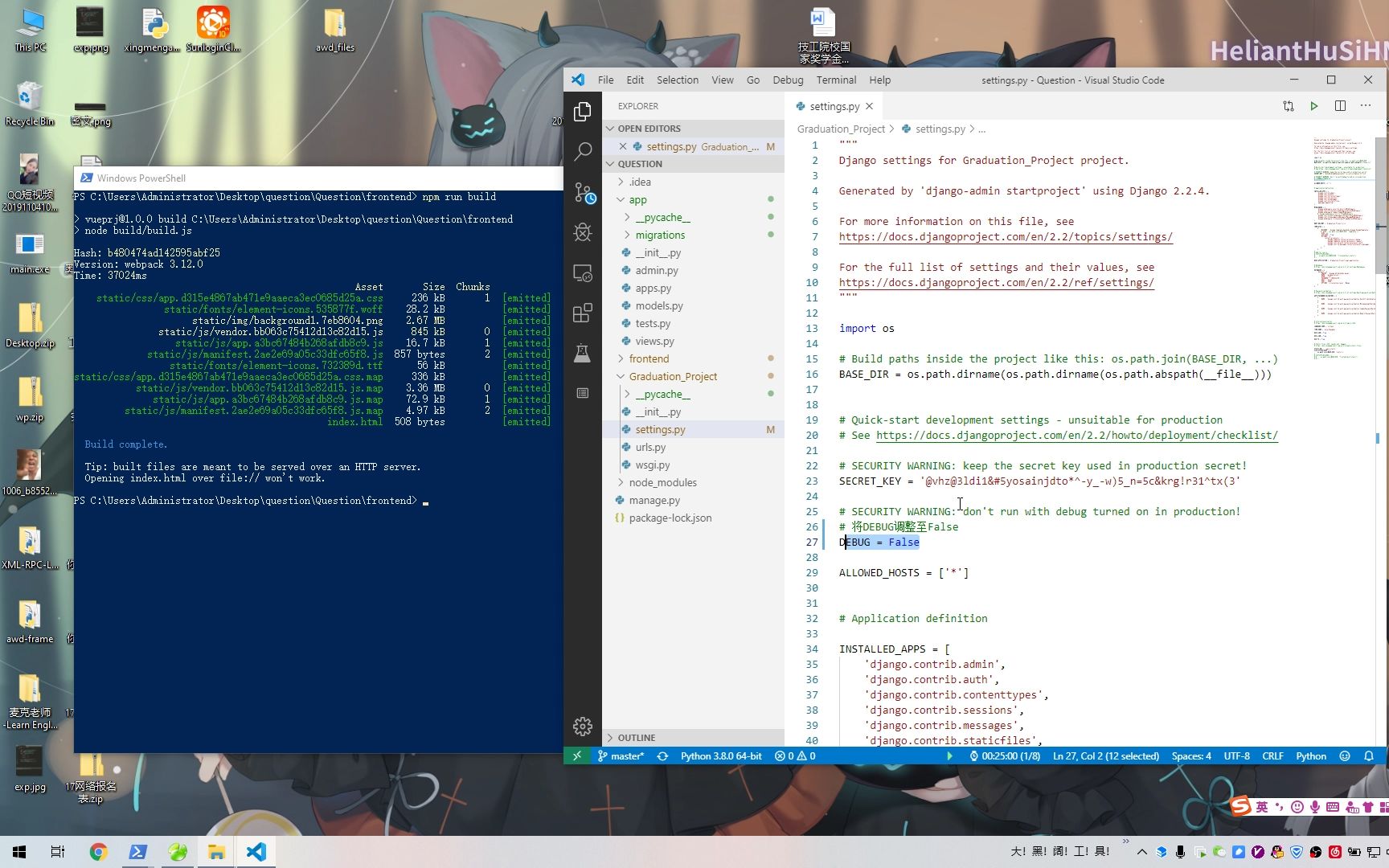This screenshot has width=1389, height=868.
Task: Open the Django deployment checklist link
Action: (x=1076, y=436)
